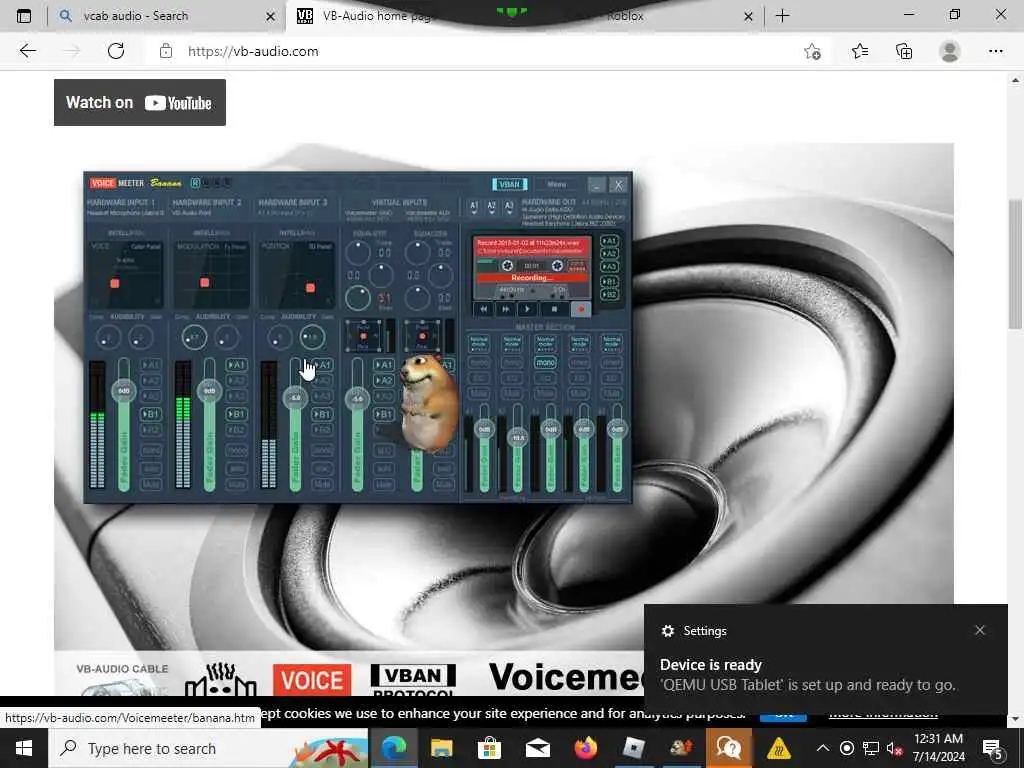
Task: Open the Action Center notifications icon
Action: point(993,748)
